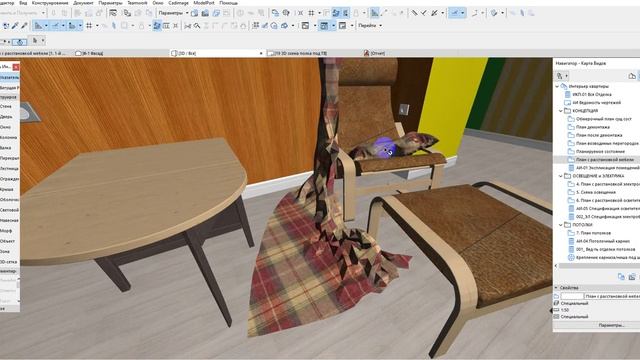Switch to the В-1 Фасад tab
640x360 pixels.
click(x=93, y=53)
